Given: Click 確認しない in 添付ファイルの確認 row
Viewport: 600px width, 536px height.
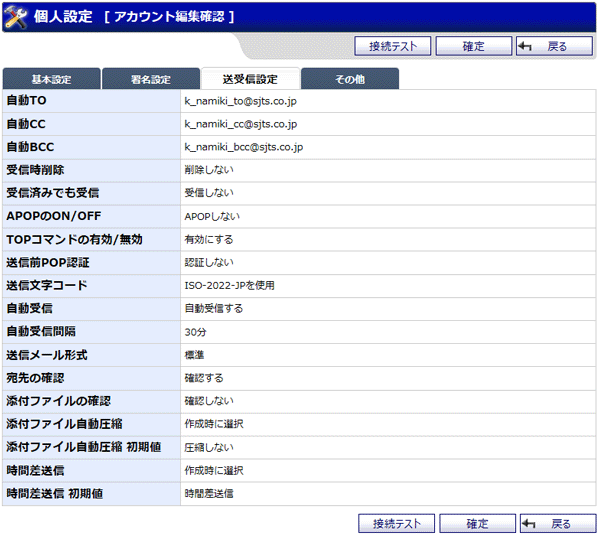Looking at the screenshot, I should click(x=209, y=401).
